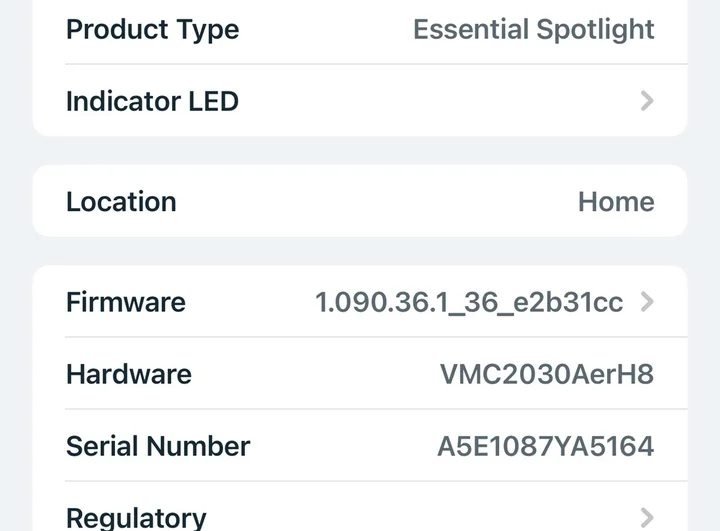The image size is (720, 531).
Task: Tap the Hardware label
Action: tap(129, 374)
